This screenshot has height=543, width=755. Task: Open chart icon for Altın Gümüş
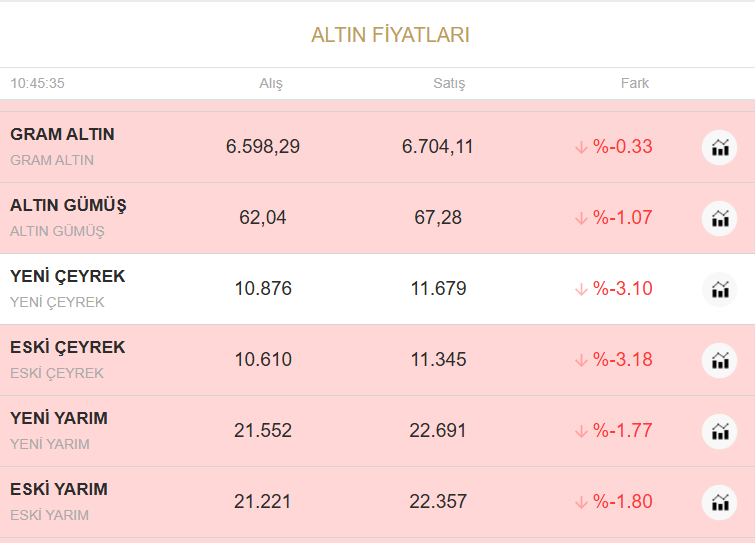(719, 218)
